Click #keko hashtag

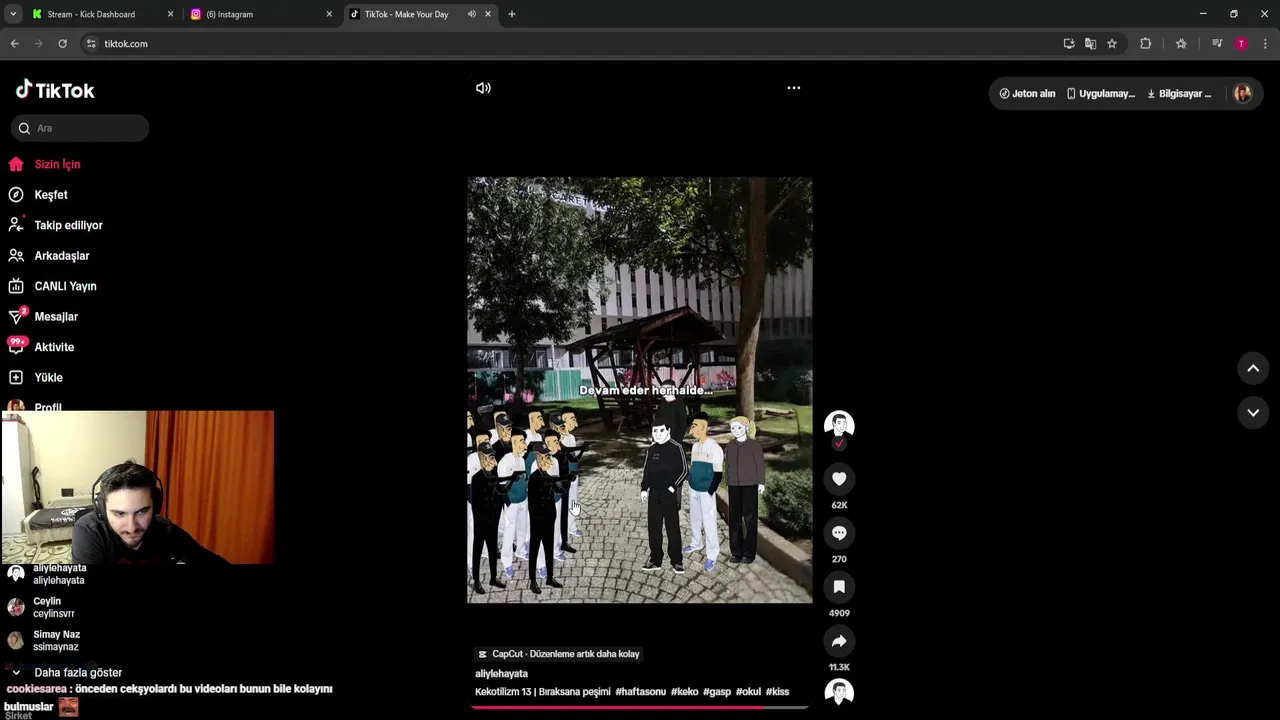684,692
